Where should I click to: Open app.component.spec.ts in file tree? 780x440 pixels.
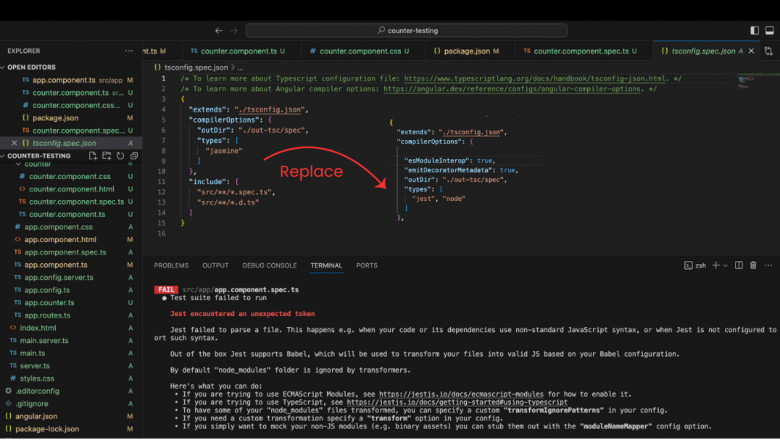[65, 252]
